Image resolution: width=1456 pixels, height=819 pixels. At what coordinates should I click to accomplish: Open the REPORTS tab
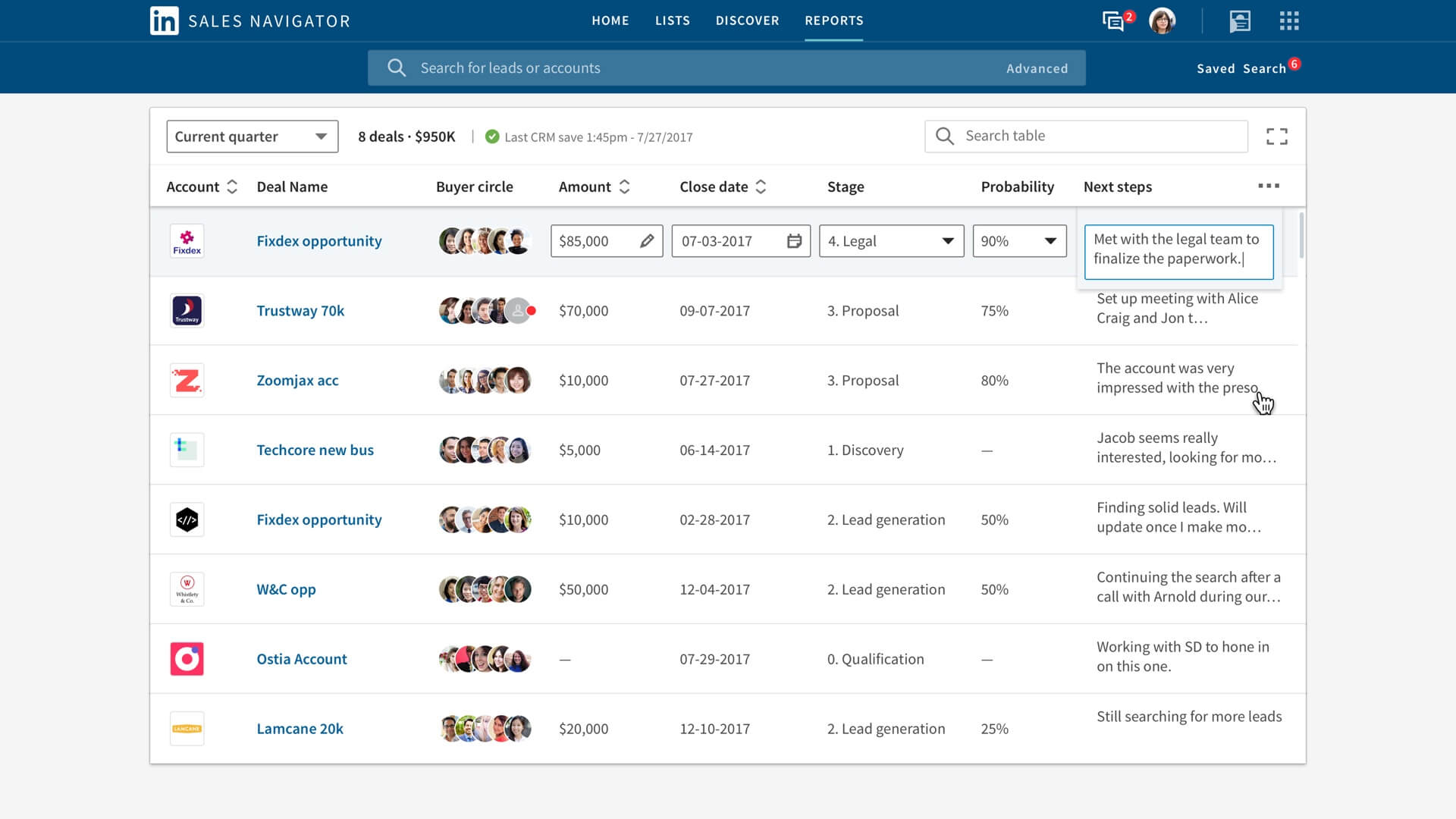833,20
